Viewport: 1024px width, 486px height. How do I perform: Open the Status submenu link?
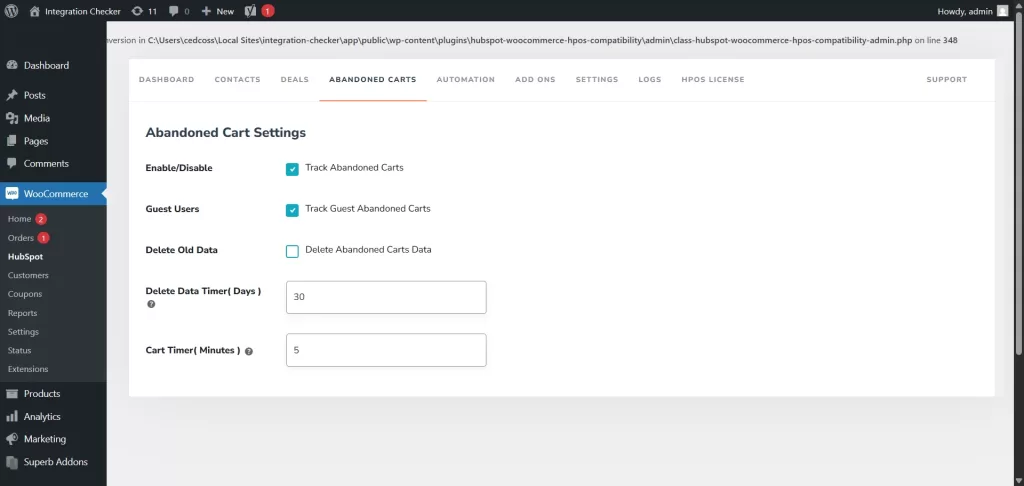coord(20,351)
